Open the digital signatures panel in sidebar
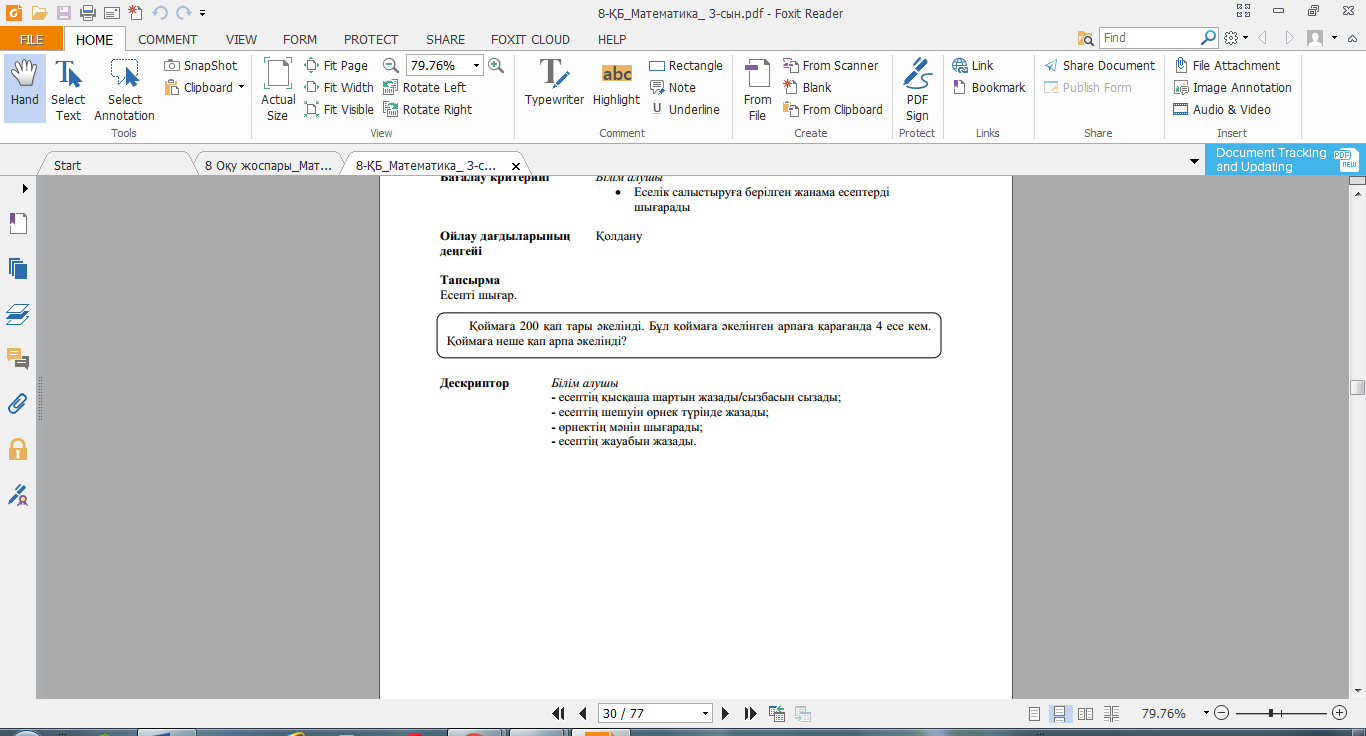The image size is (1366, 736). pos(18,494)
